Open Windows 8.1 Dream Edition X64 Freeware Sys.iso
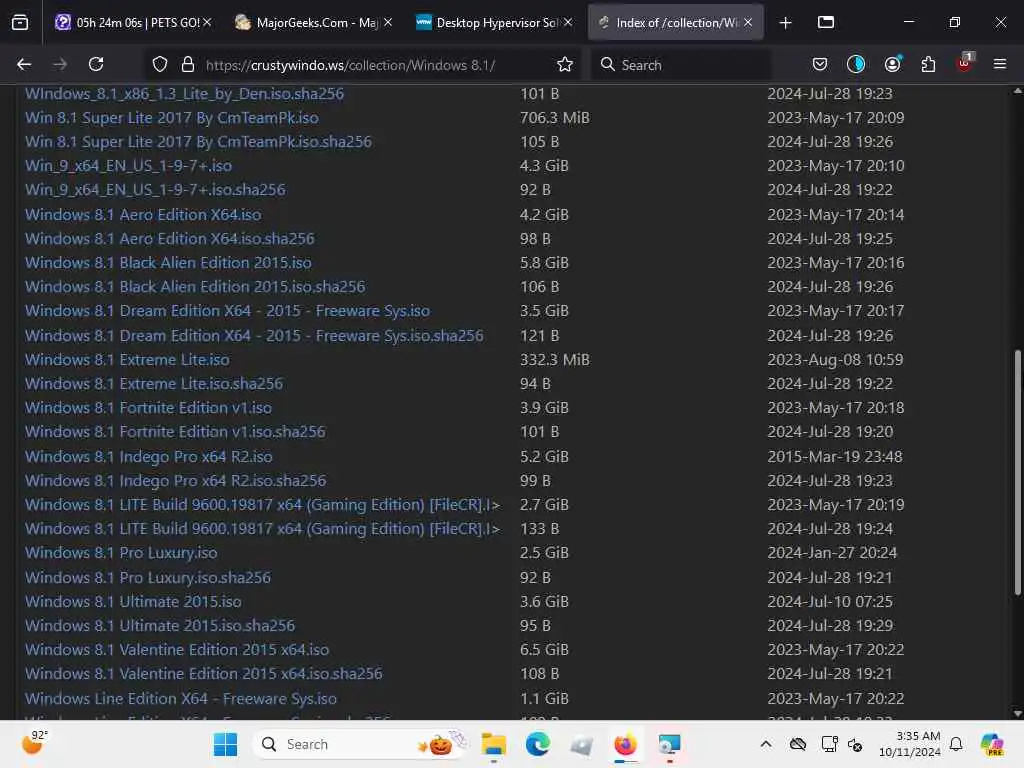 pyautogui.click(x=227, y=312)
